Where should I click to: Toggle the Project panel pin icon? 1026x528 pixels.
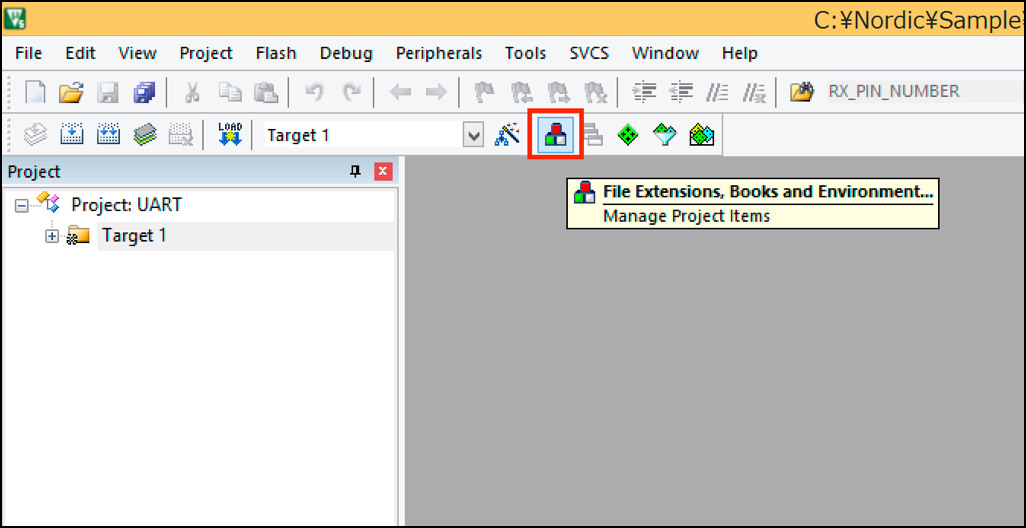coord(355,172)
